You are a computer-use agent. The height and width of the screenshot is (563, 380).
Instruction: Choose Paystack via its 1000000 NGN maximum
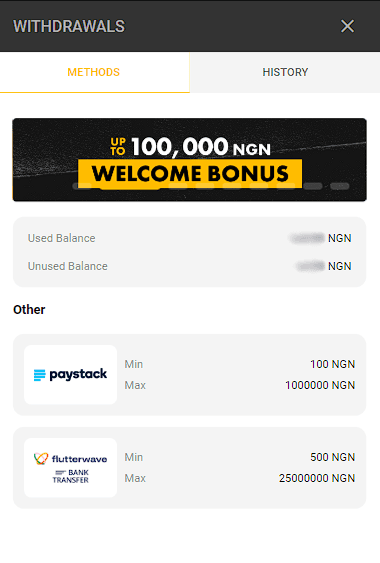[x=320, y=385]
